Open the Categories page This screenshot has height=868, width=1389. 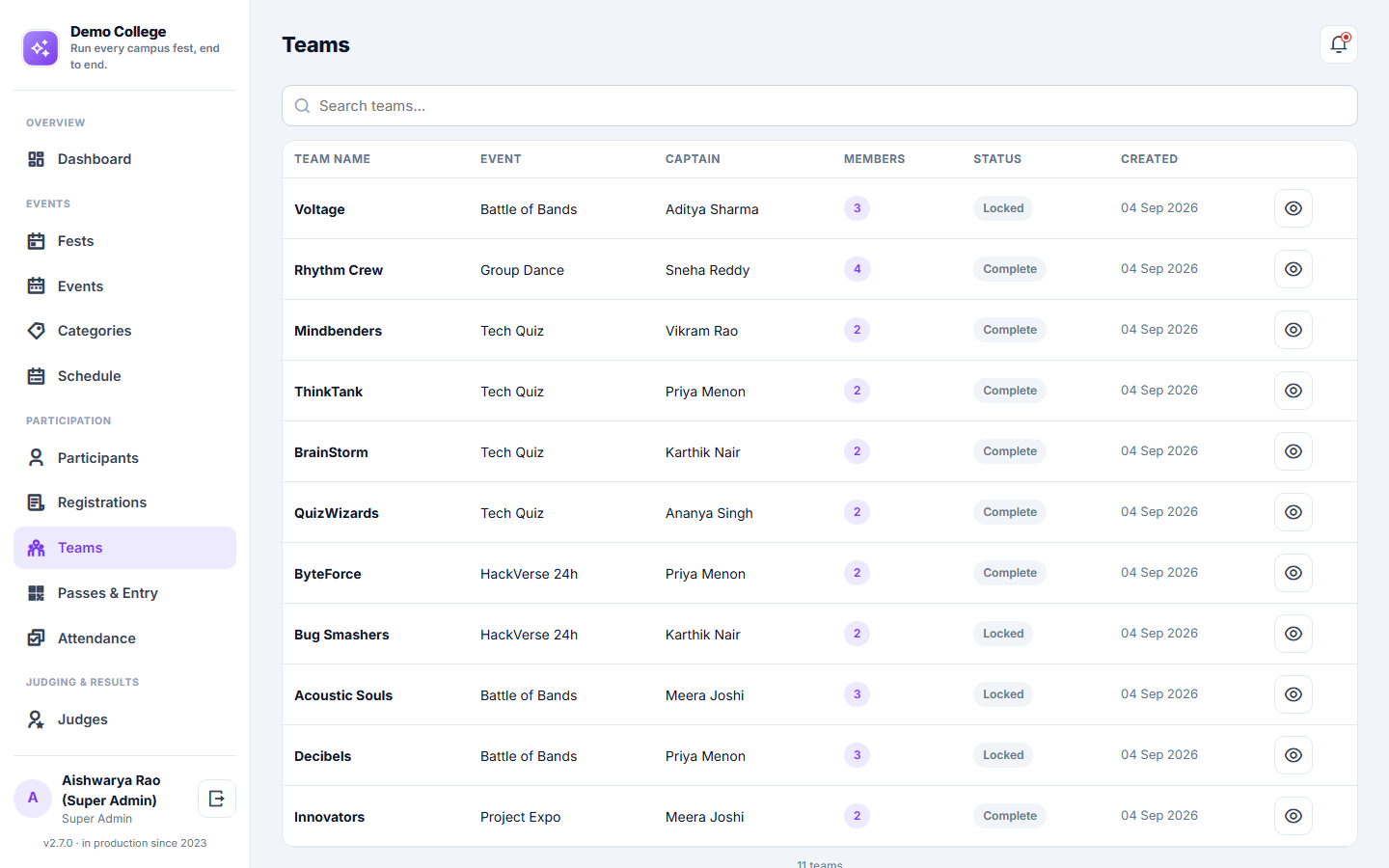click(124, 331)
